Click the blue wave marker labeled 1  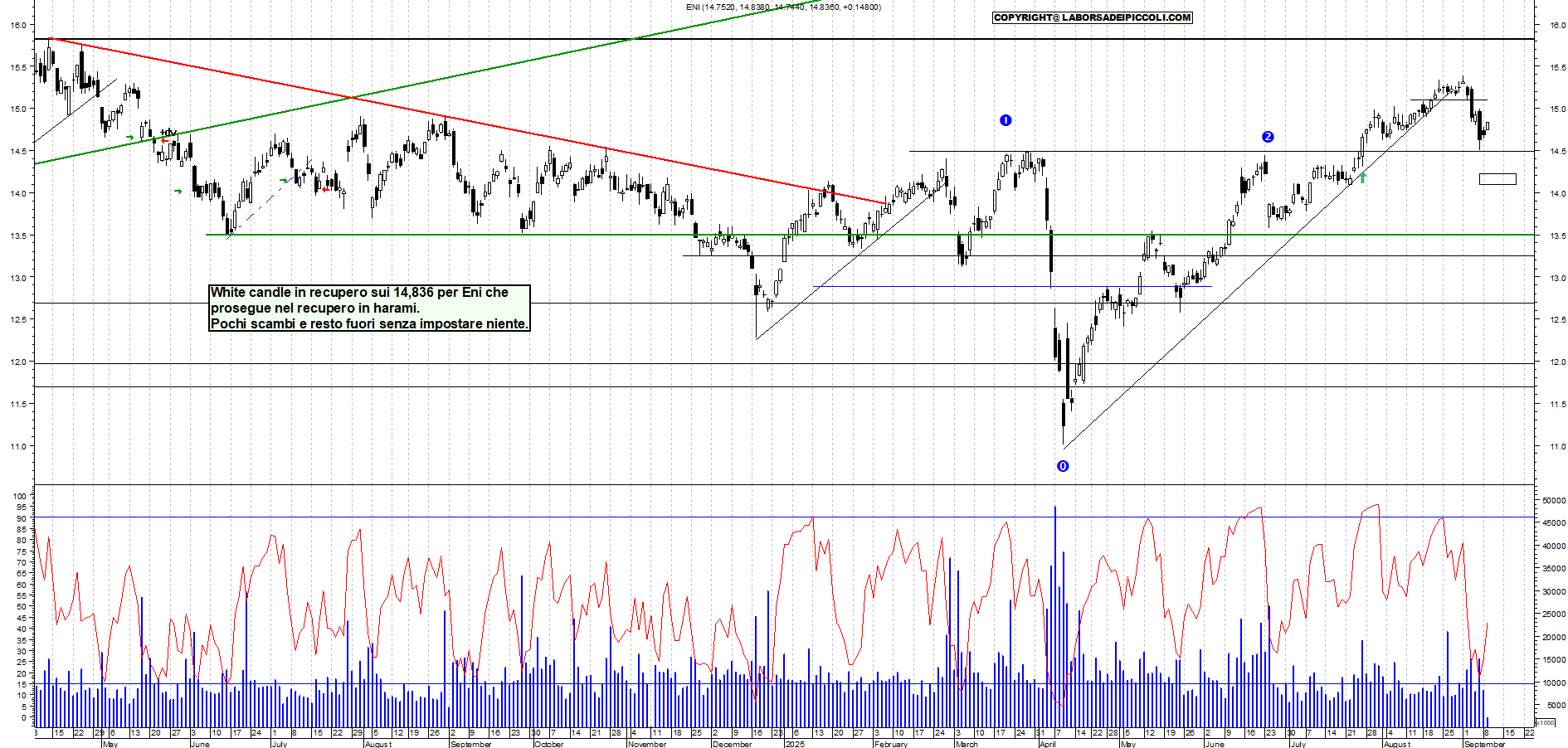click(x=1006, y=120)
